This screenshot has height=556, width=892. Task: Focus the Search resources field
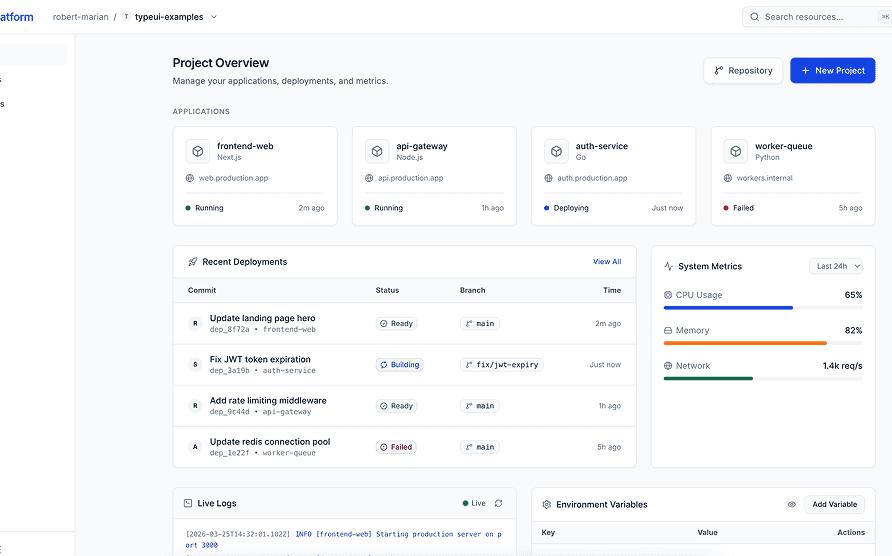817,17
